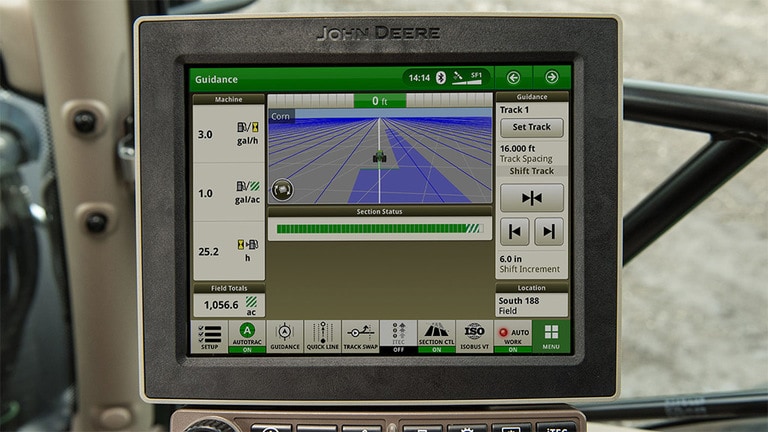
Task: Open GPS signal SF1 status
Action: pyautogui.click(x=468, y=77)
